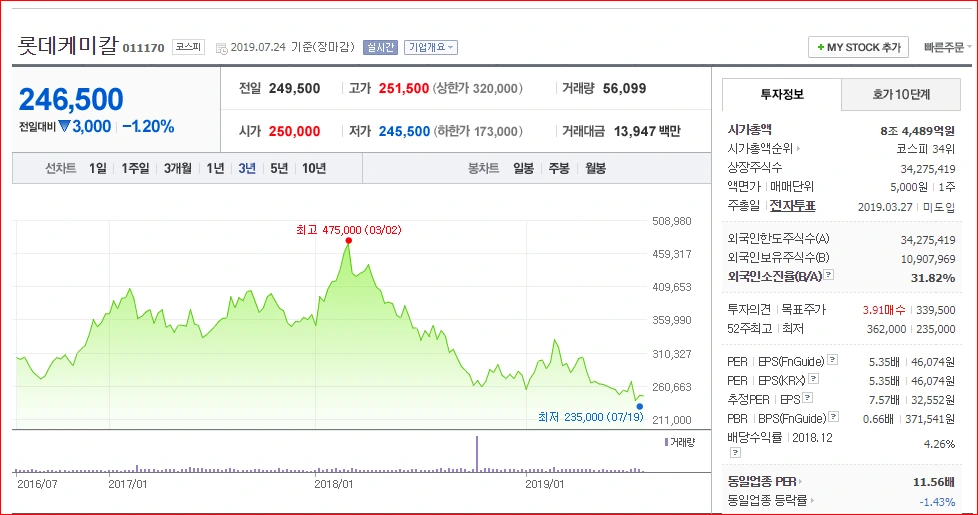Switch to 주봉 weekly candle chart
This screenshot has width=978, height=515.
click(559, 168)
